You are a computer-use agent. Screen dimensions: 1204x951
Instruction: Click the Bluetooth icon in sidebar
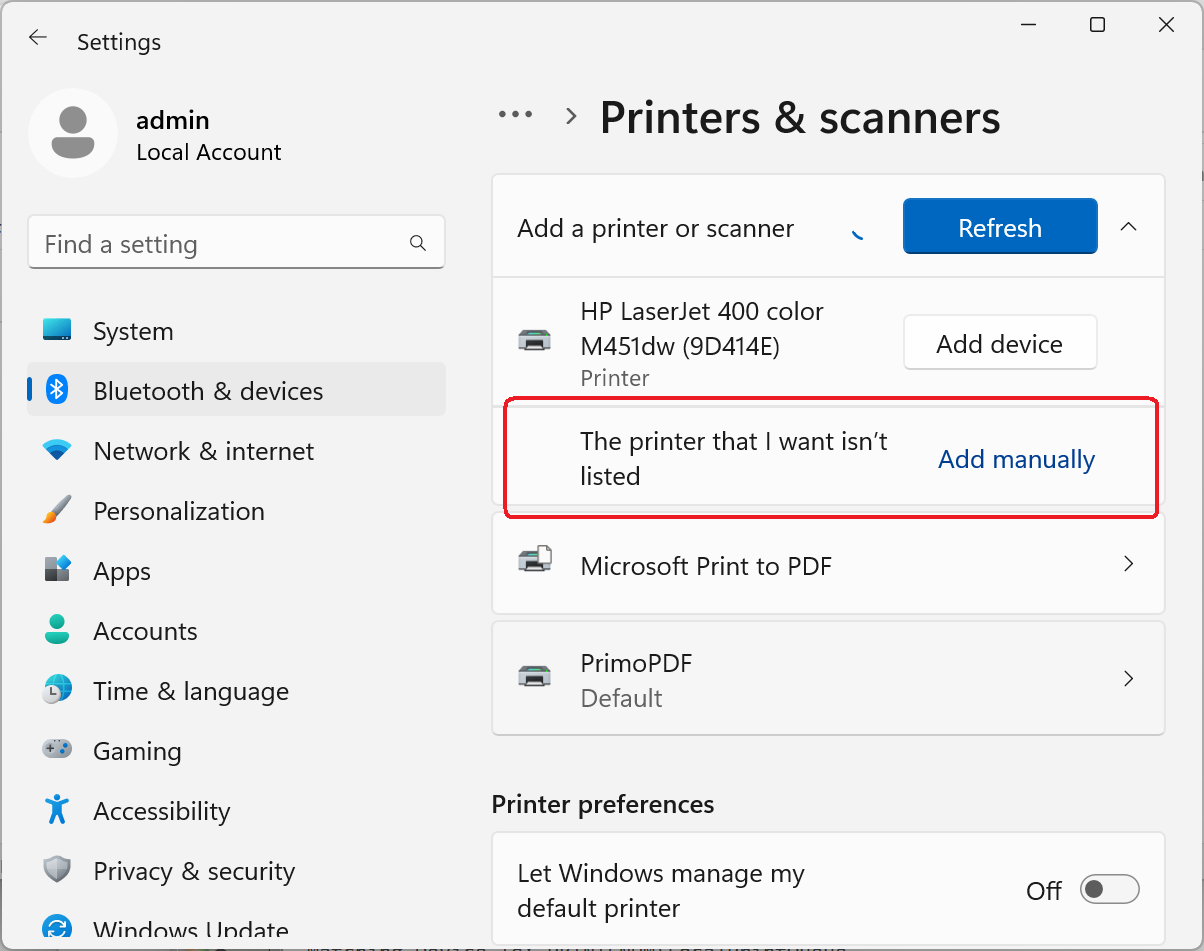tap(57, 390)
